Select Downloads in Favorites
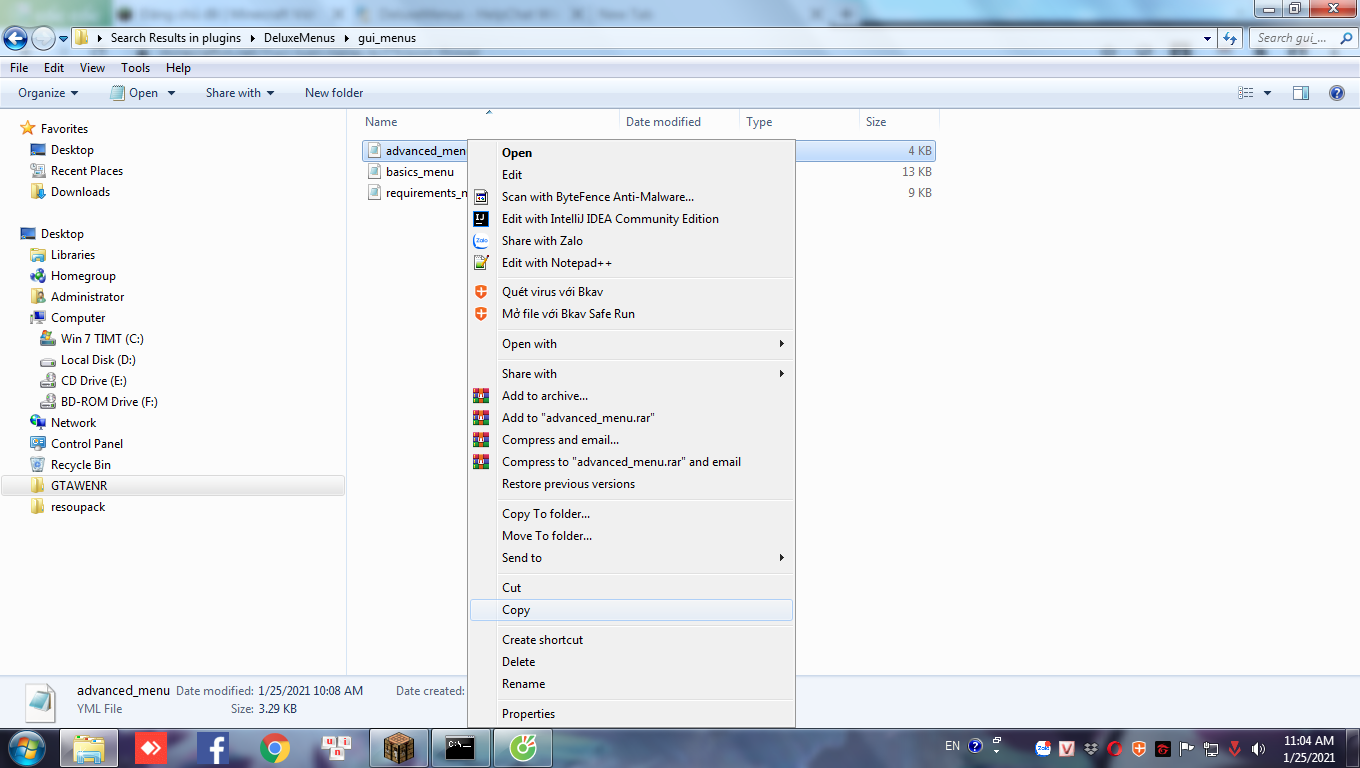This screenshot has width=1360, height=768. (x=81, y=192)
